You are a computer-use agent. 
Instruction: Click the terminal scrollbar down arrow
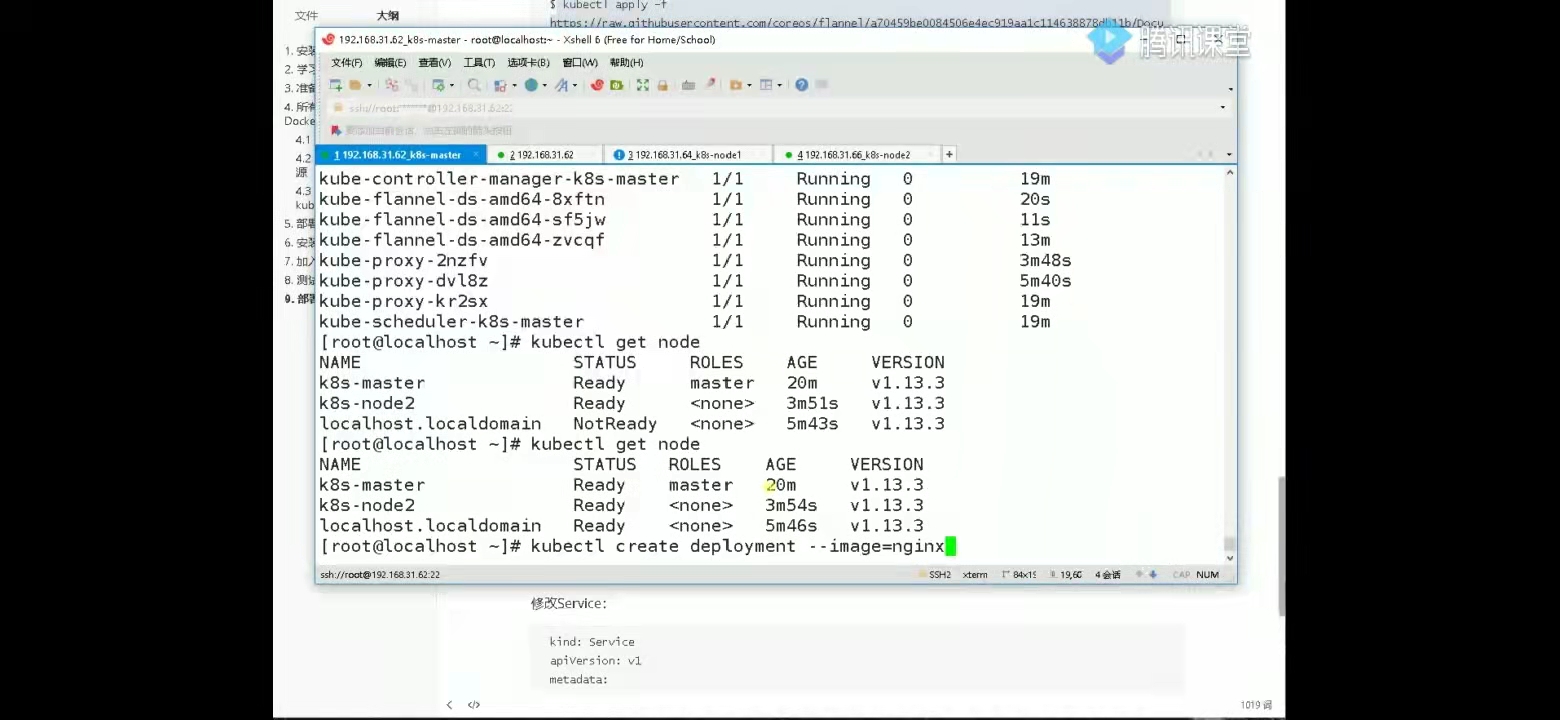[x=1230, y=557]
